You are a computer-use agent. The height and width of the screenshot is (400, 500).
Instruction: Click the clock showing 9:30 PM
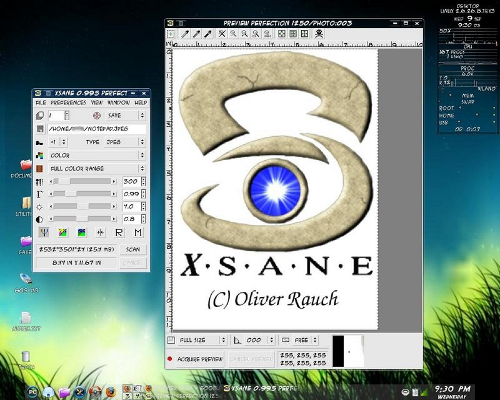453,389
